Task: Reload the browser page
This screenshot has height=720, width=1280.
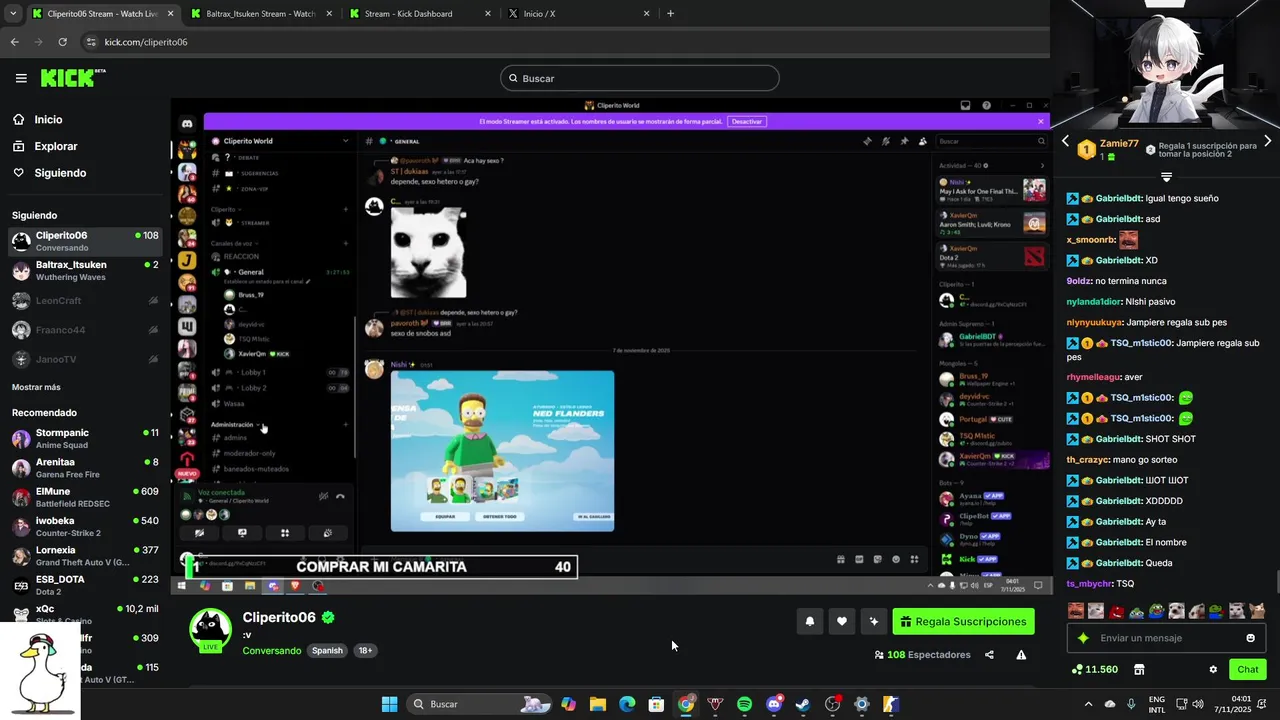Action: point(62,42)
